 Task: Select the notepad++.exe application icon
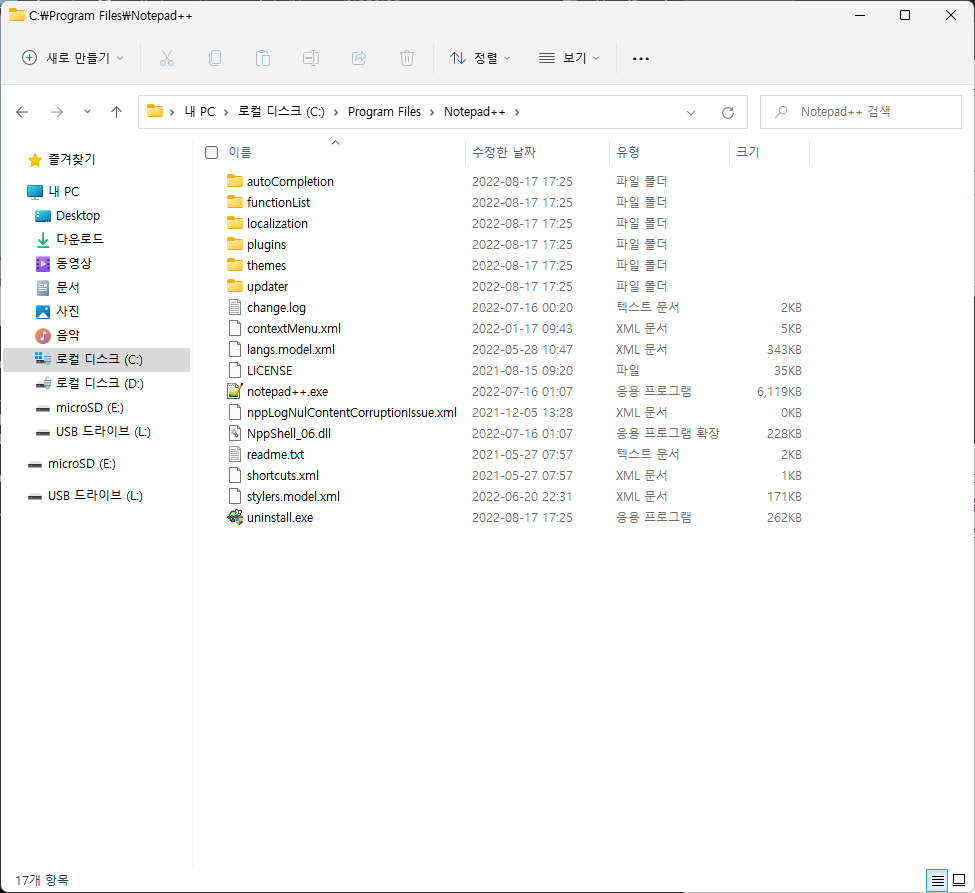click(234, 391)
